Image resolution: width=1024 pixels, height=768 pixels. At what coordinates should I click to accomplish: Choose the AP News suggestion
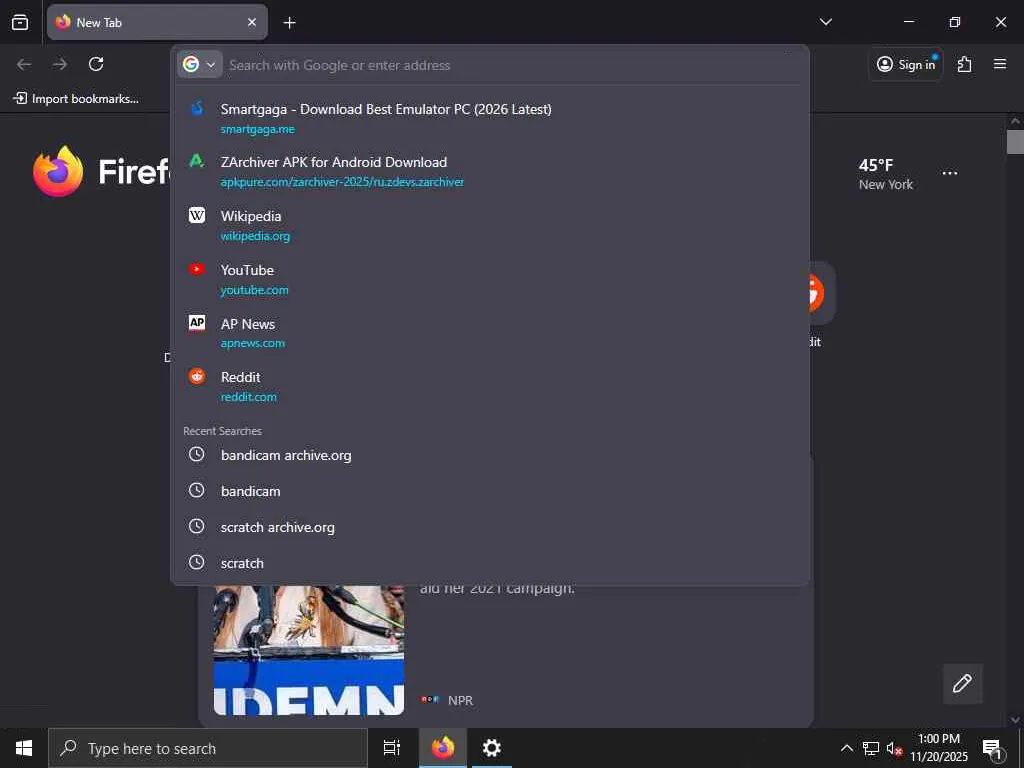(490, 333)
